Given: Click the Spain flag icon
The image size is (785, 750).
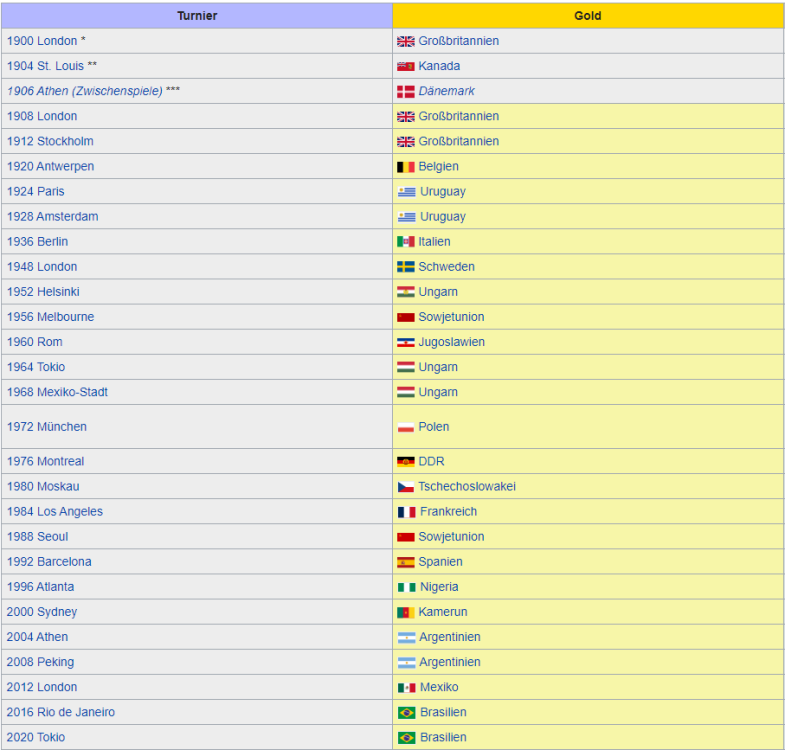Looking at the screenshot, I should tap(405, 562).
